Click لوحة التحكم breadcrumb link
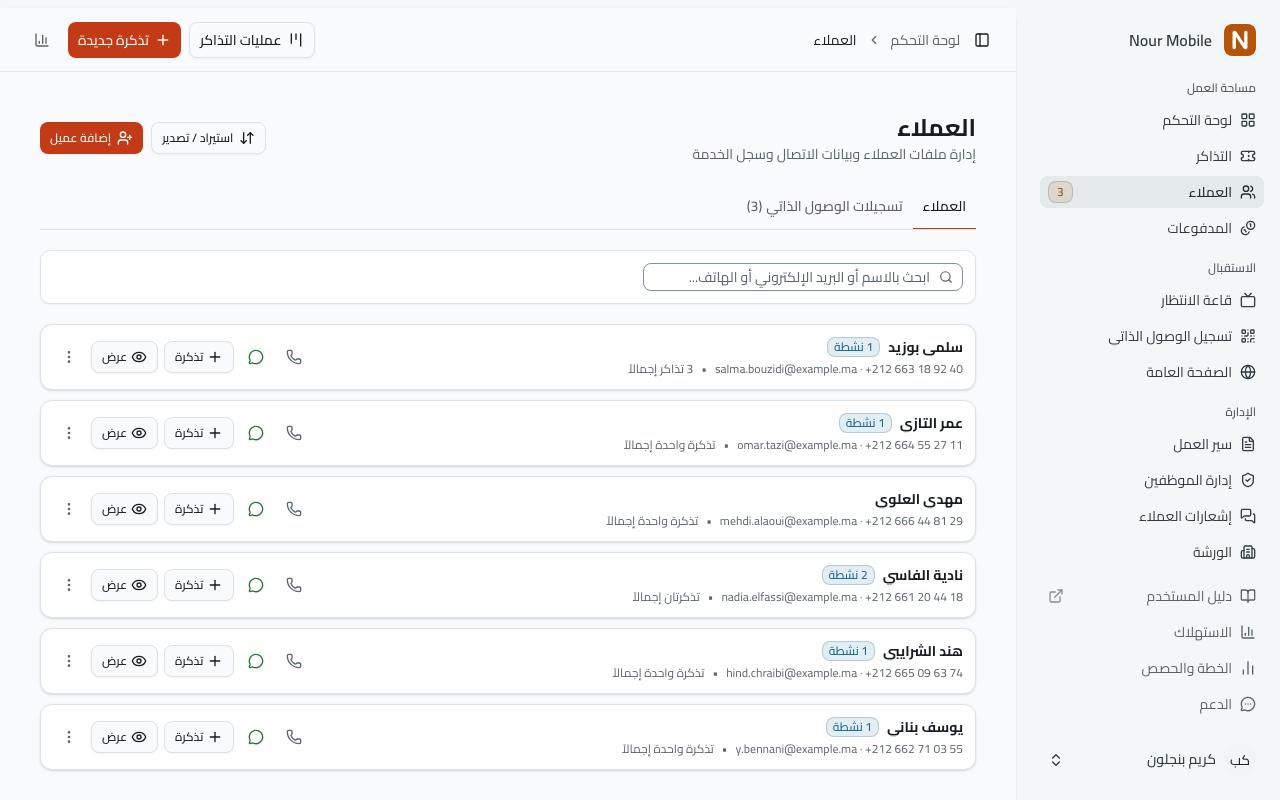1280x800 pixels. pyautogui.click(x=925, y=40)
